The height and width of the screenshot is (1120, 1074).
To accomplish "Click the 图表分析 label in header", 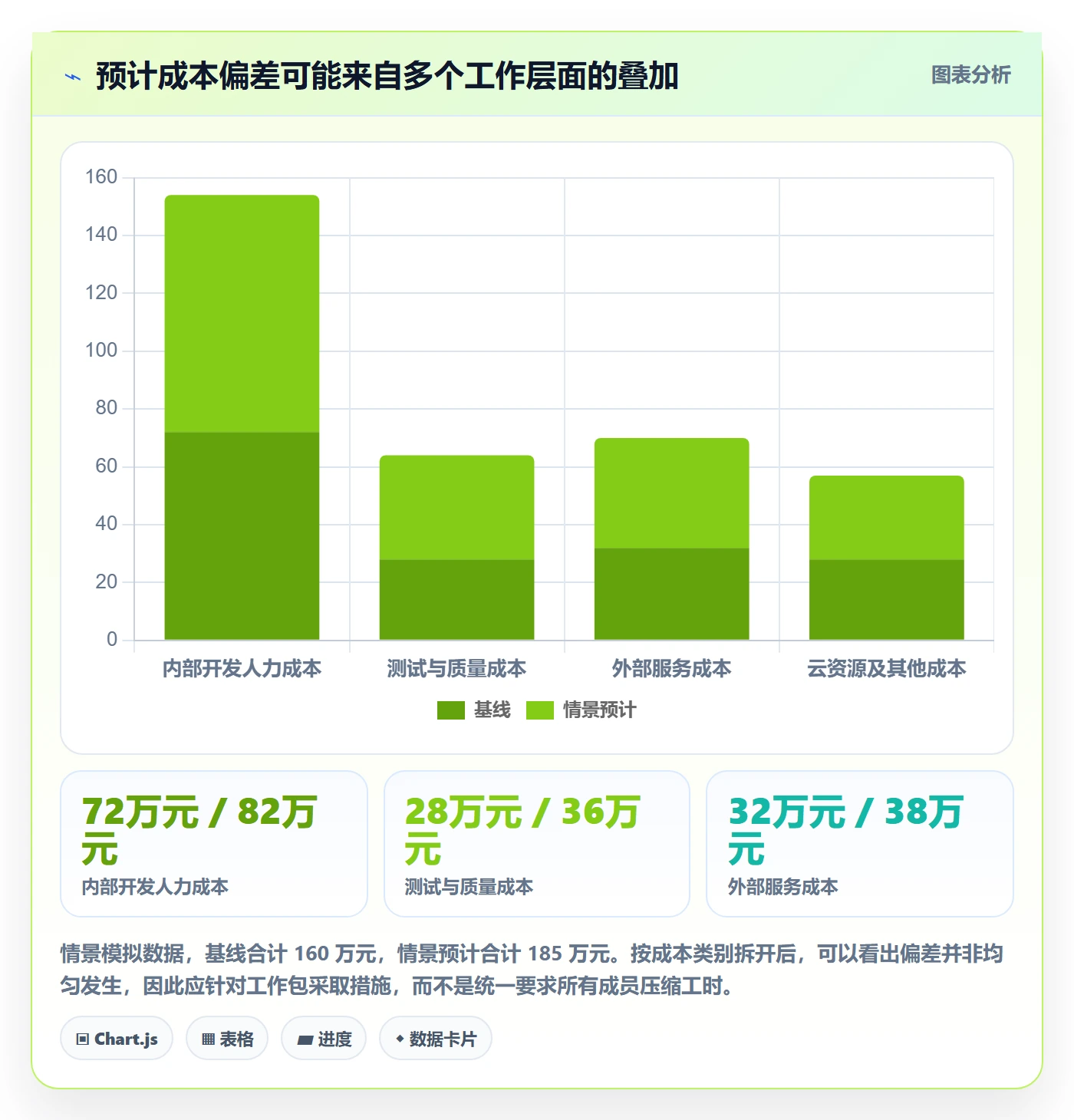I will [x=970, y=75].
